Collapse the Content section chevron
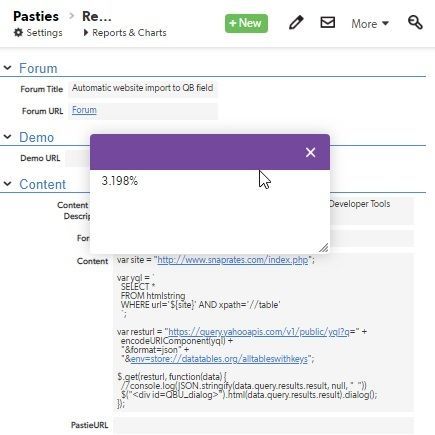The image size is (435, 435). 7,184
